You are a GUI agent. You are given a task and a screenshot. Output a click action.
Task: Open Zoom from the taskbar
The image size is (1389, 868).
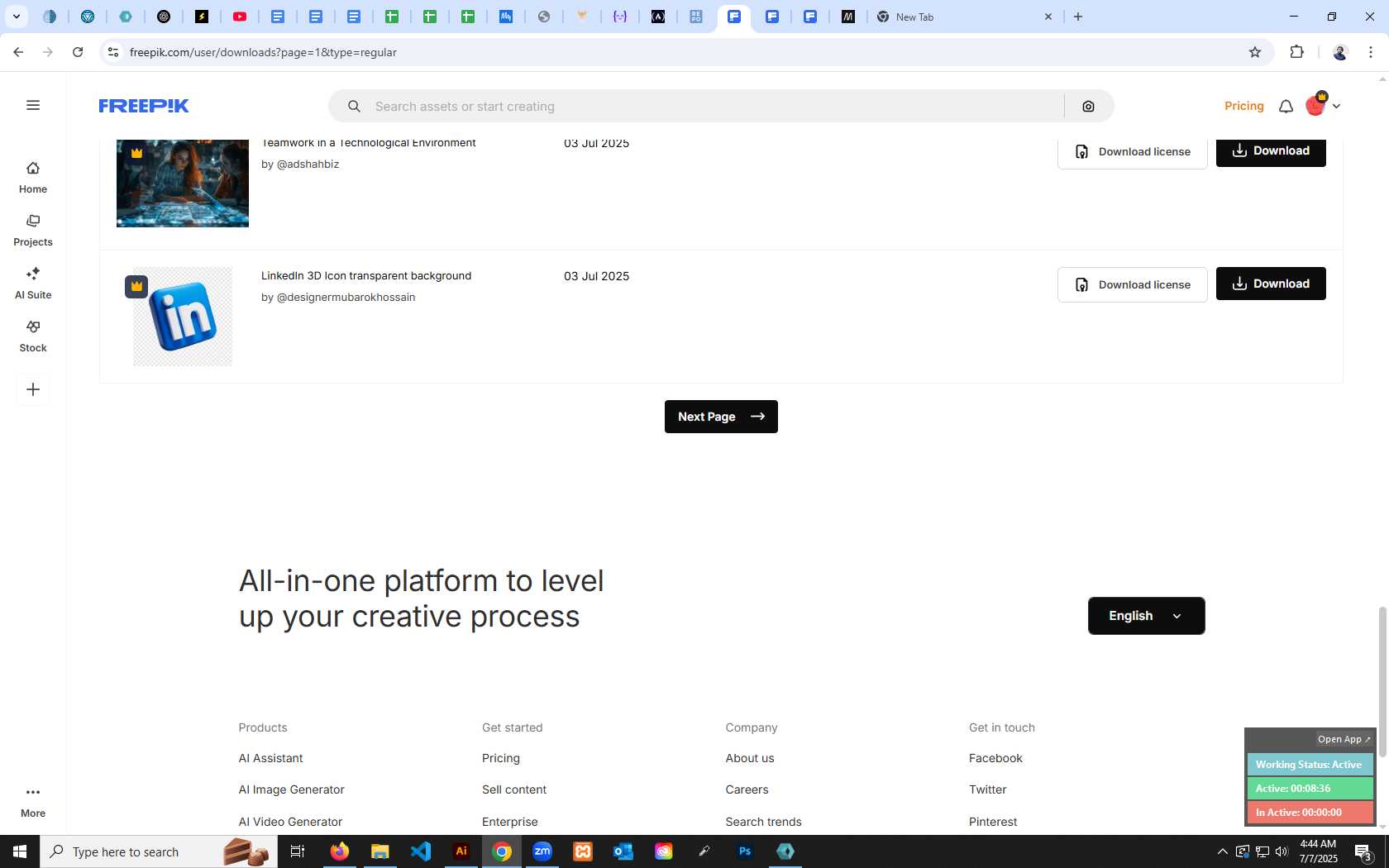pos(542,851)
